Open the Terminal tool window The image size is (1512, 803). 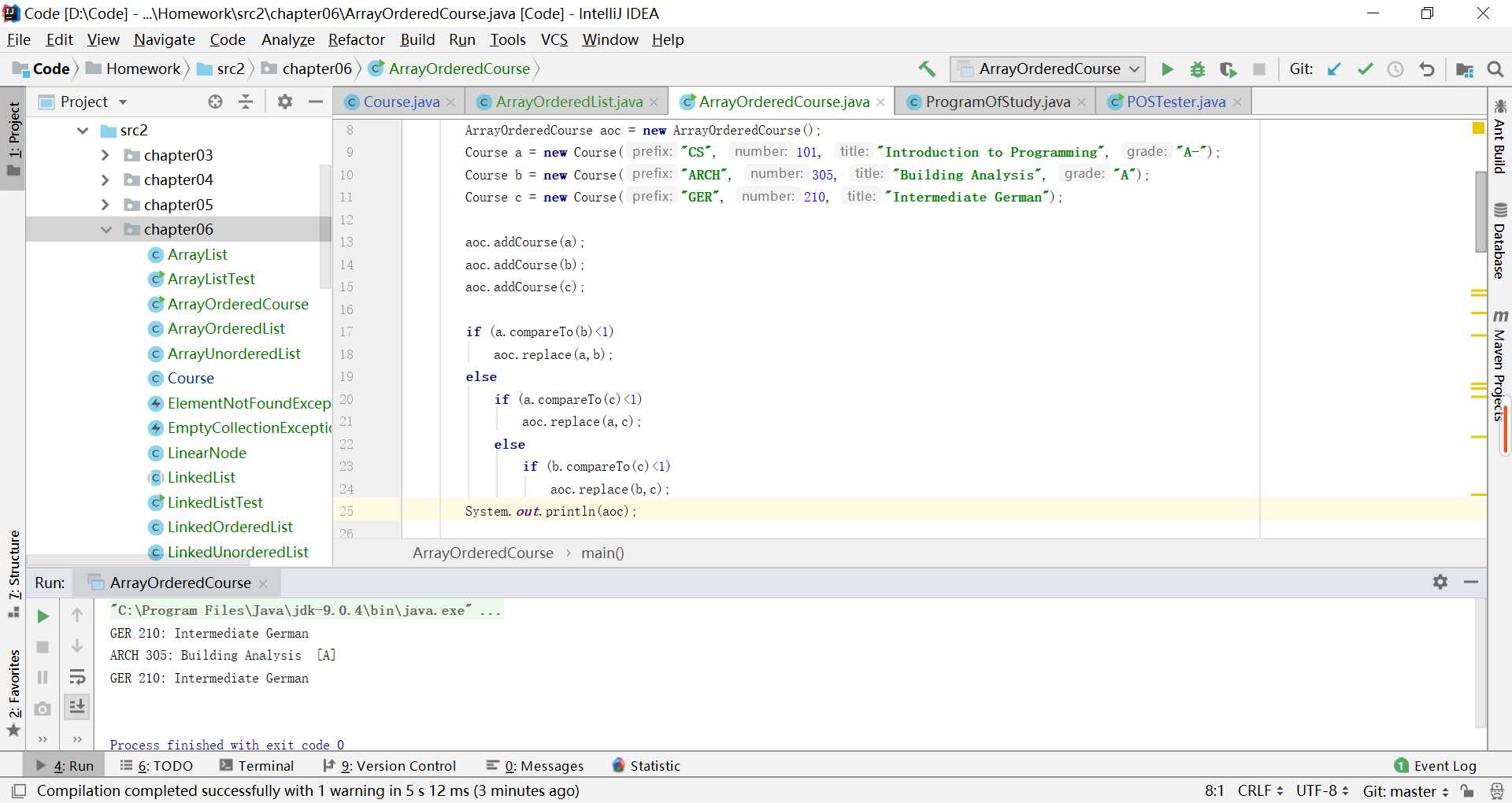257,766
